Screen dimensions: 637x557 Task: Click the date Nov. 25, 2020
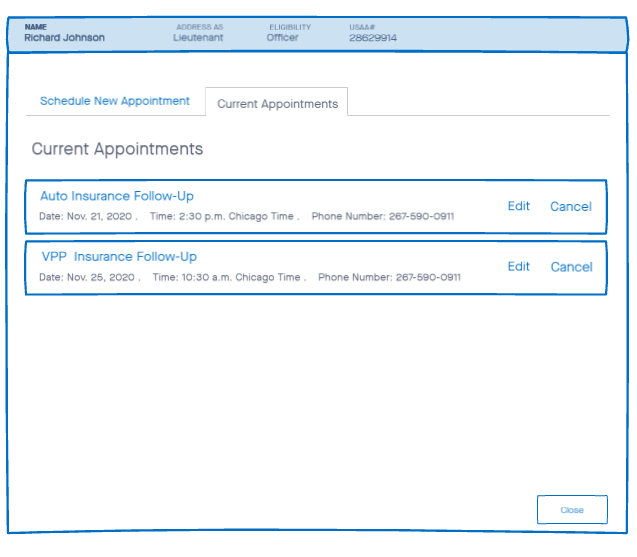tap(101, 277)
